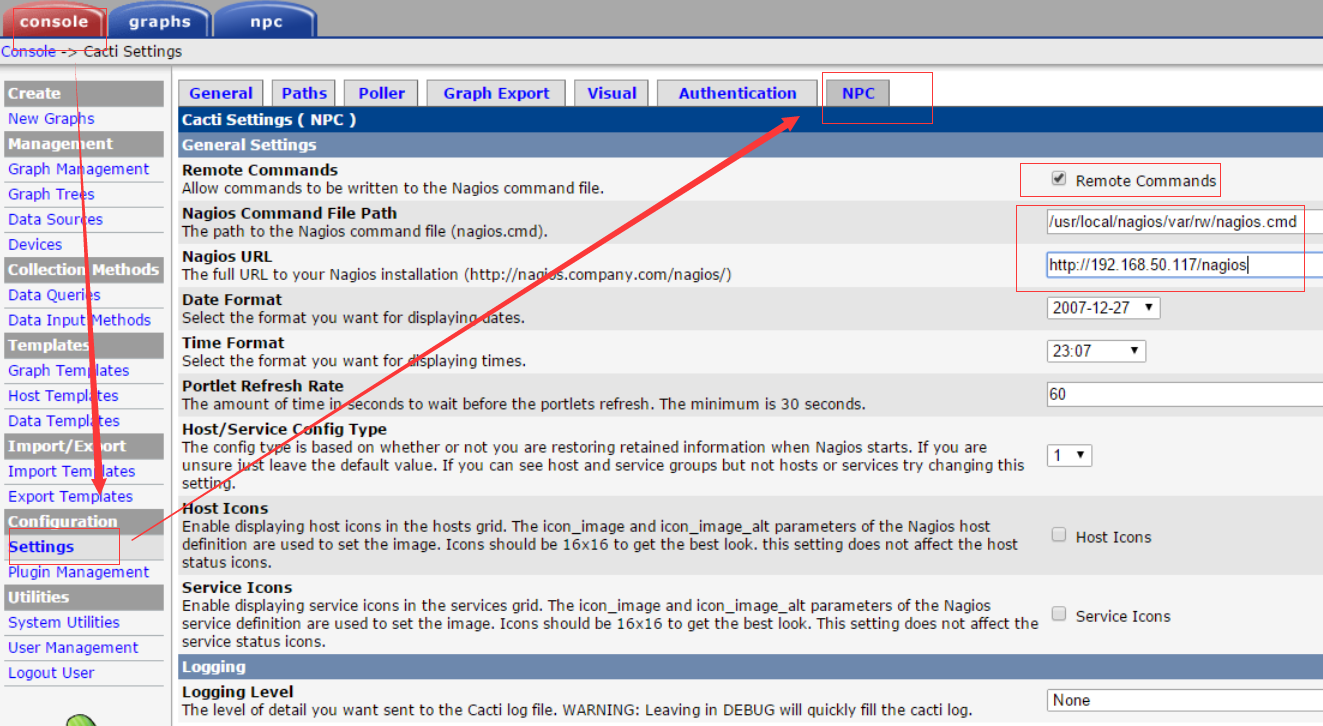Open the graphs top tab
This screenshot has width=1323, height=726.
click(159, 20)
